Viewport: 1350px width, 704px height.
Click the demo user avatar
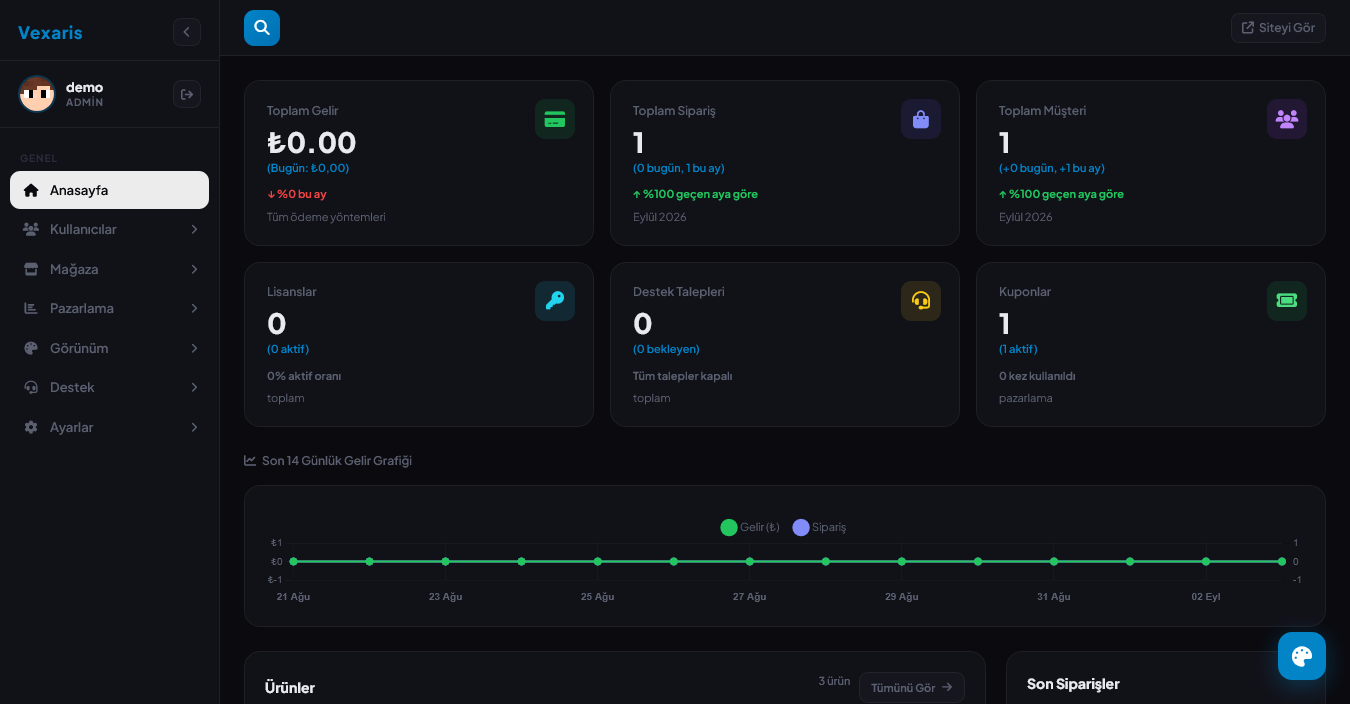pos(37,94)
